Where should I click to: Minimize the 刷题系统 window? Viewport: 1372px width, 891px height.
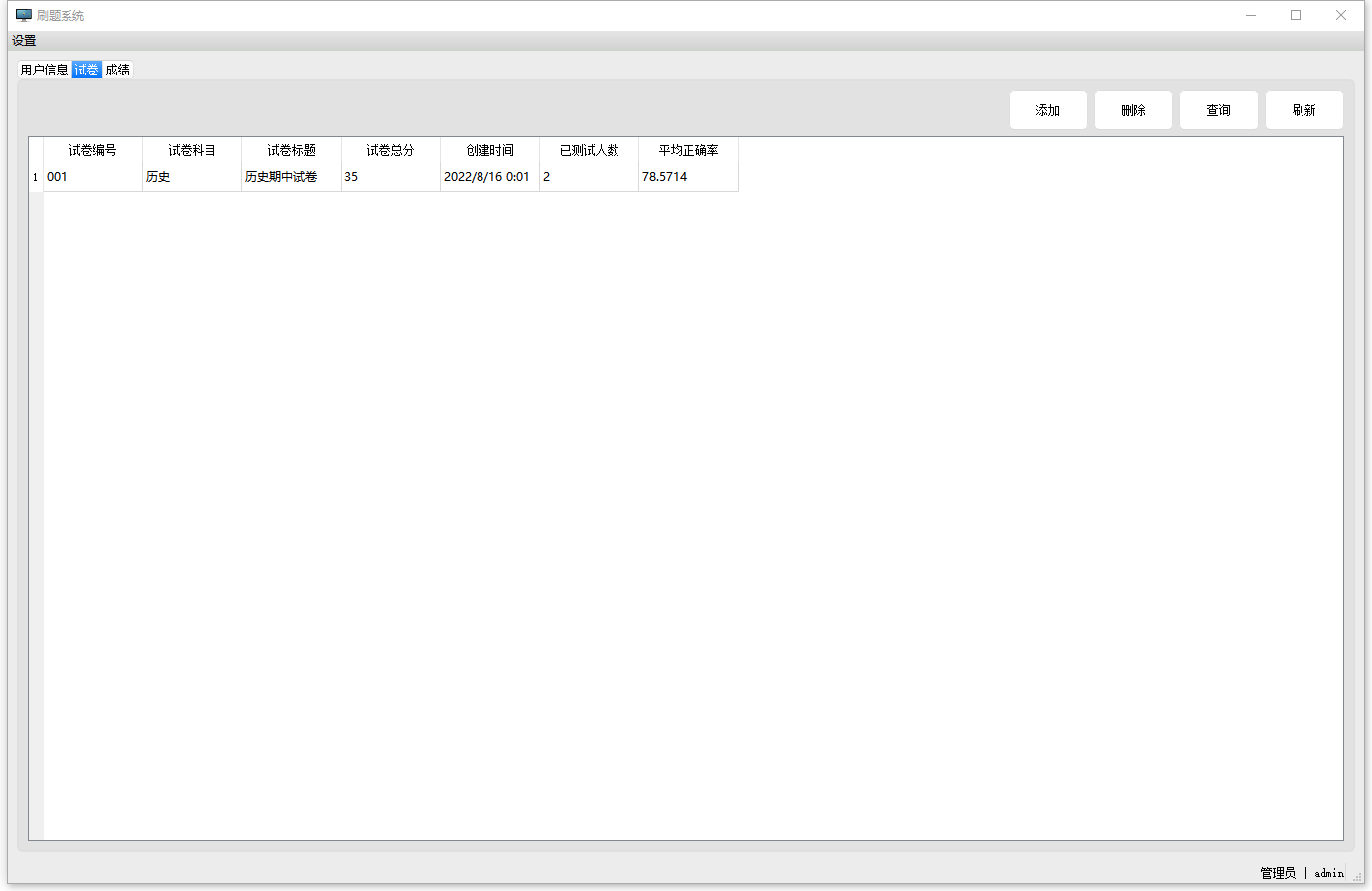pyautogui.click(x=1251, y=15)
